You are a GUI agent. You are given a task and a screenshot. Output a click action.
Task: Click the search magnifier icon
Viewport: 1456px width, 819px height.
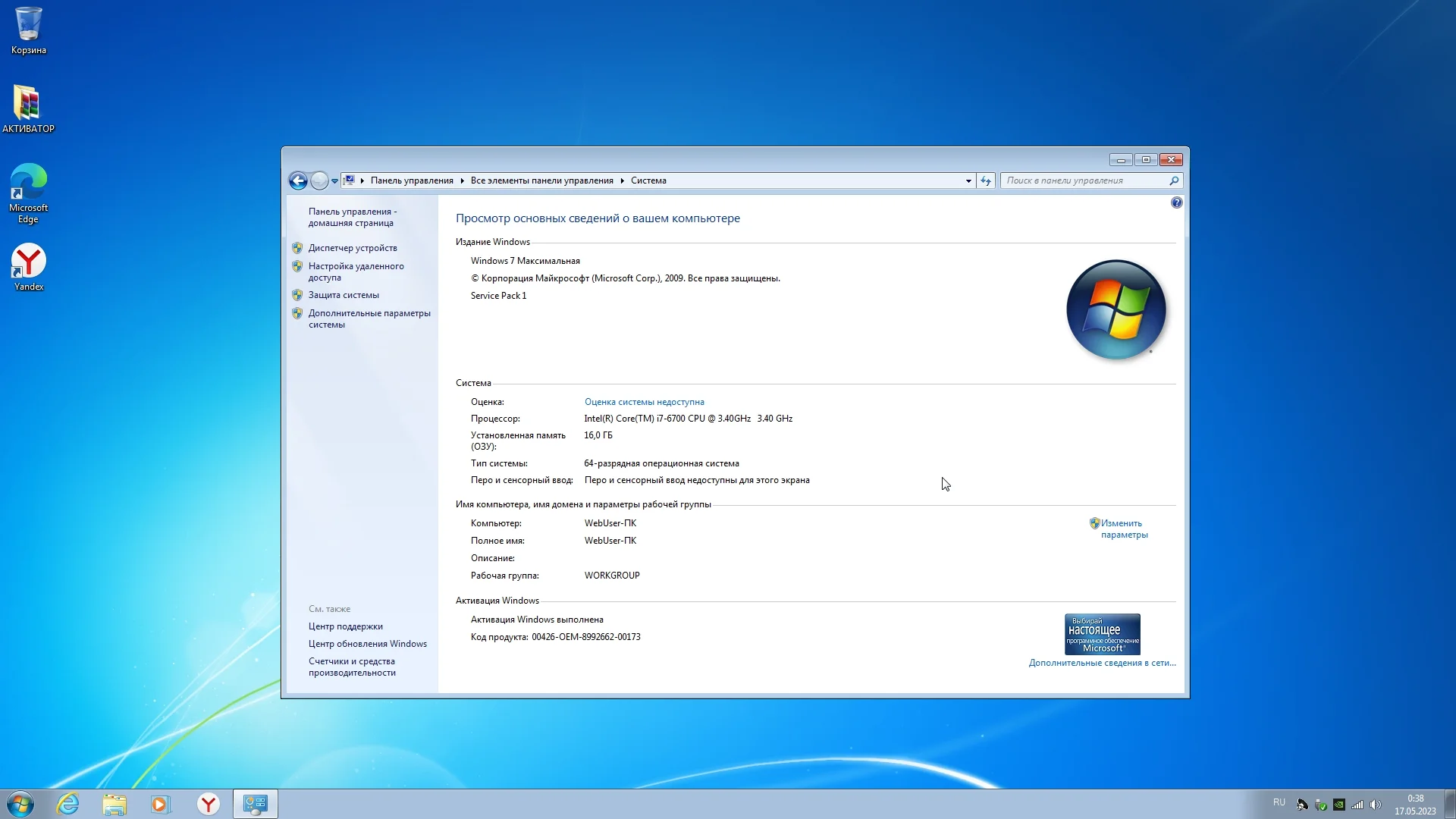pyautogui.click(x=1174, y=180)
